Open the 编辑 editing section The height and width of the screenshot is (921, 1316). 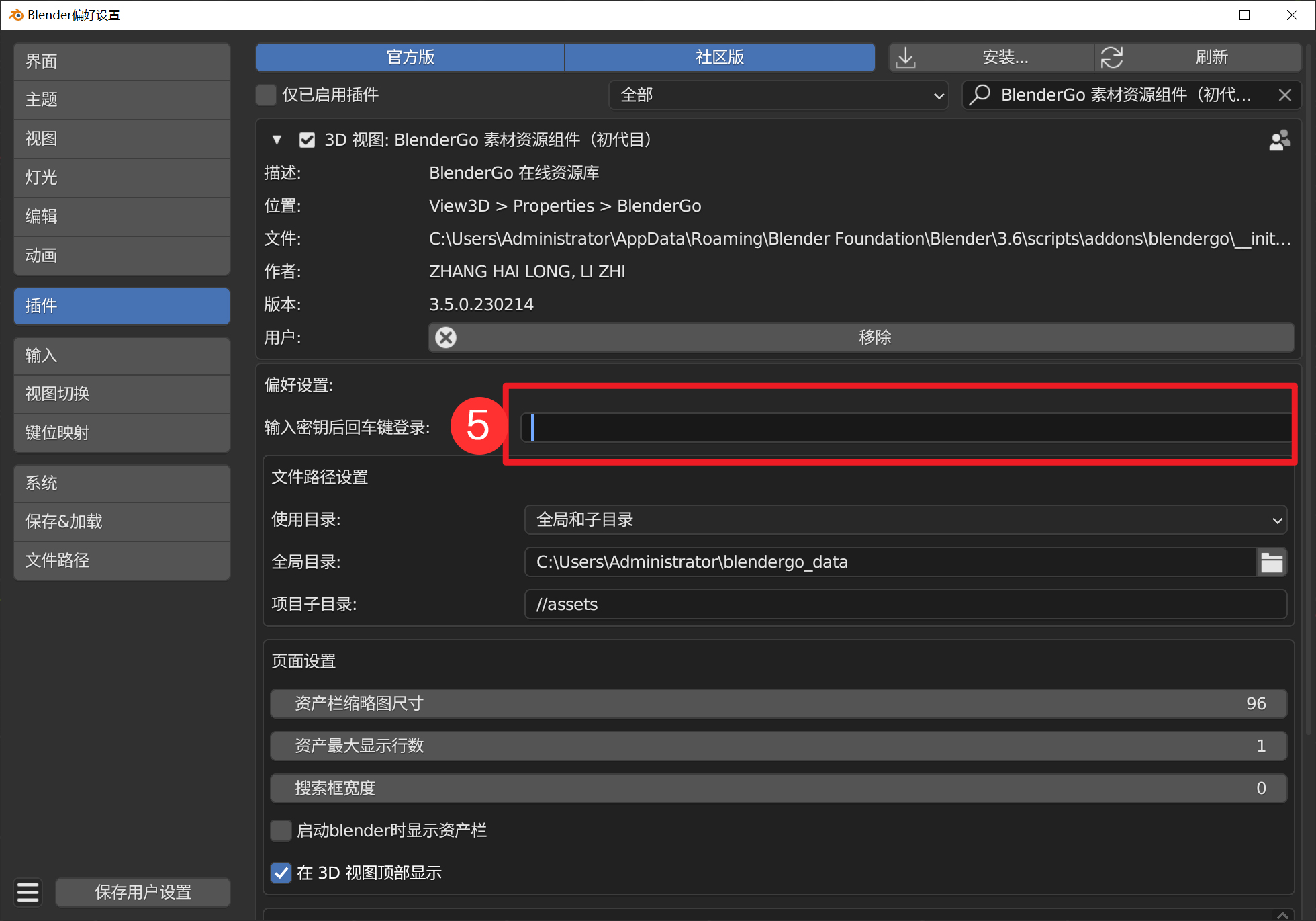[x=122, y=216]
